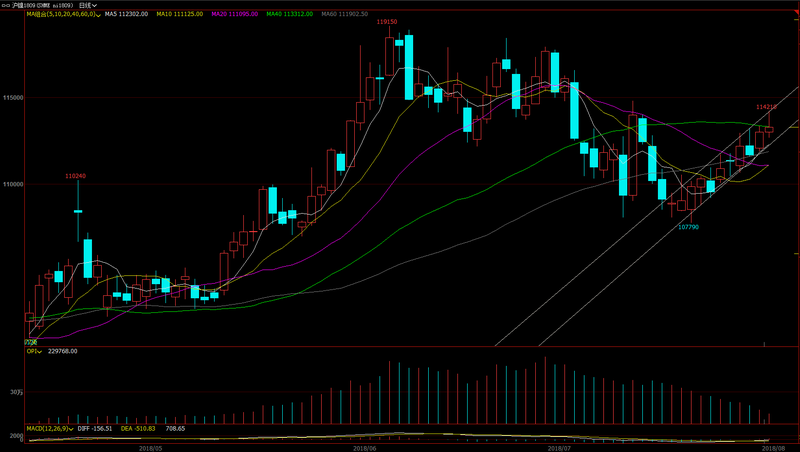Click the 115000 price axis label
800x452 pixels.
click(x=13, y=97)
